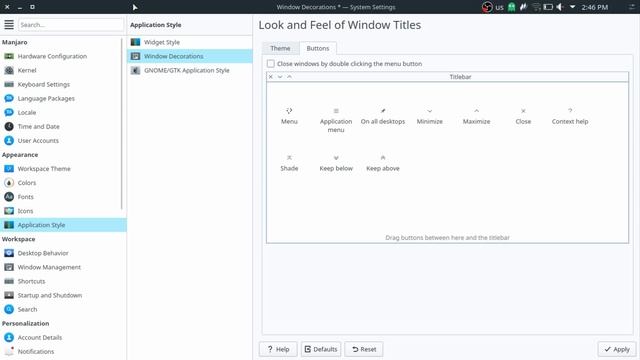Click the Help button
Screen dimensions: 640x360
pos(278,349)
